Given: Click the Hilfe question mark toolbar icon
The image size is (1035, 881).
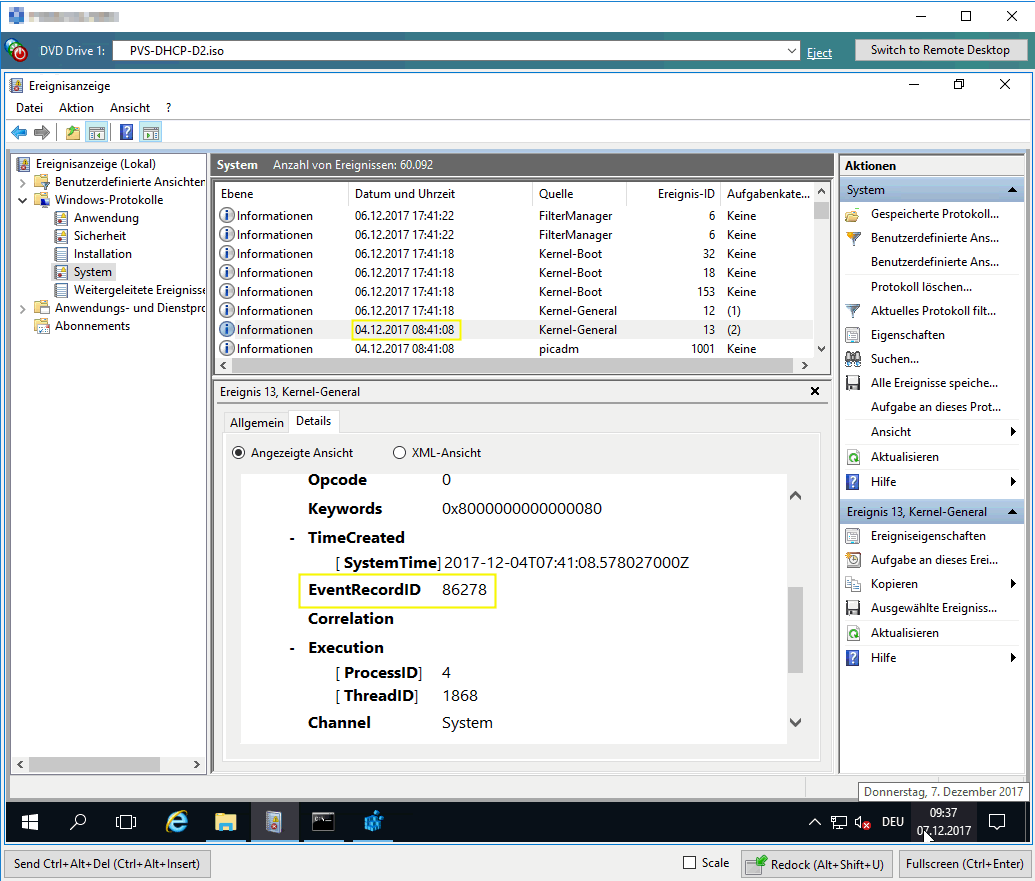Looking at the screenshot, I should pos(125,131).
